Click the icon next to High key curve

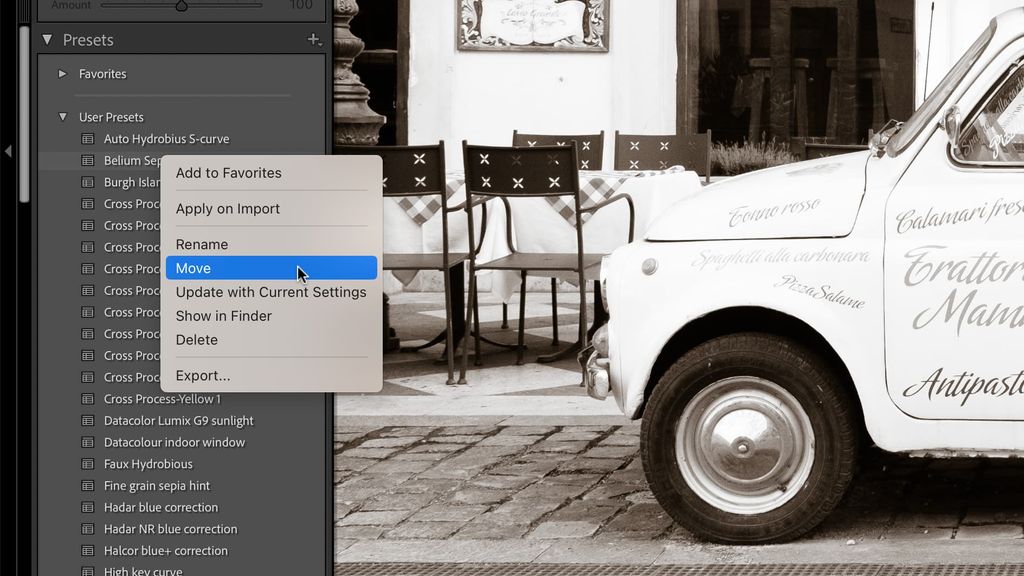[x=88, y=571]
